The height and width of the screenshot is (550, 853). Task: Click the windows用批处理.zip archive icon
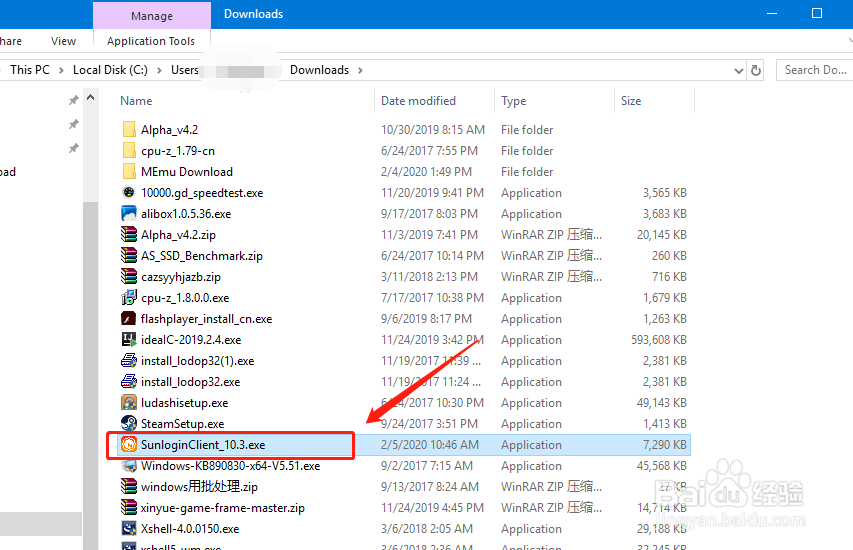129,487
